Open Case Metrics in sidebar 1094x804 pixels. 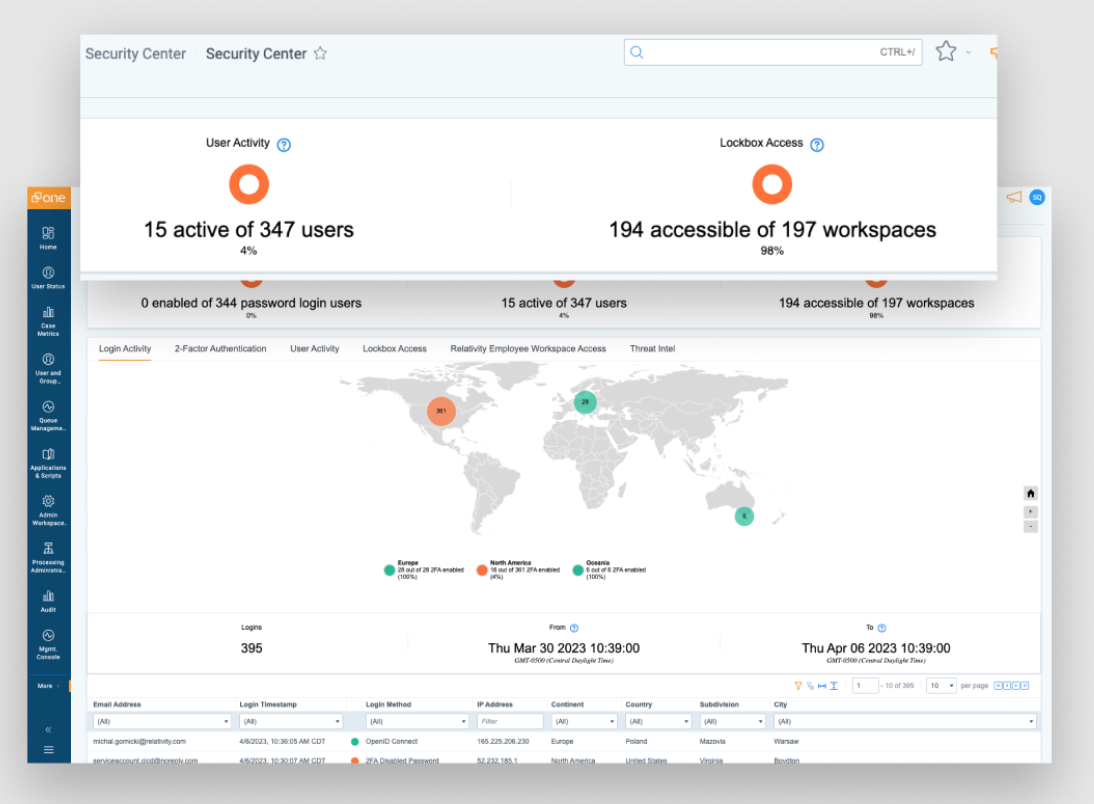[48, 320]
